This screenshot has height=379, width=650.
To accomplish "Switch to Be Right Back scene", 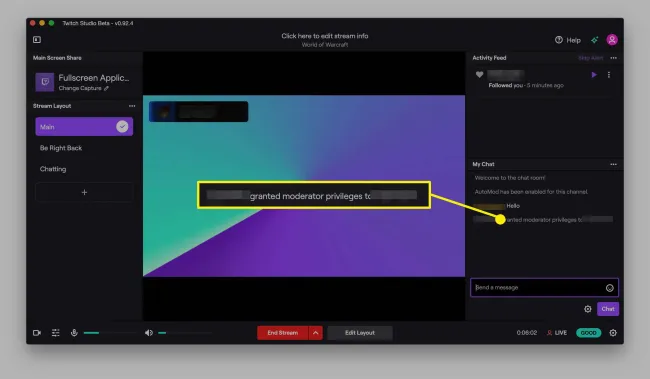I will click(61, 148).
